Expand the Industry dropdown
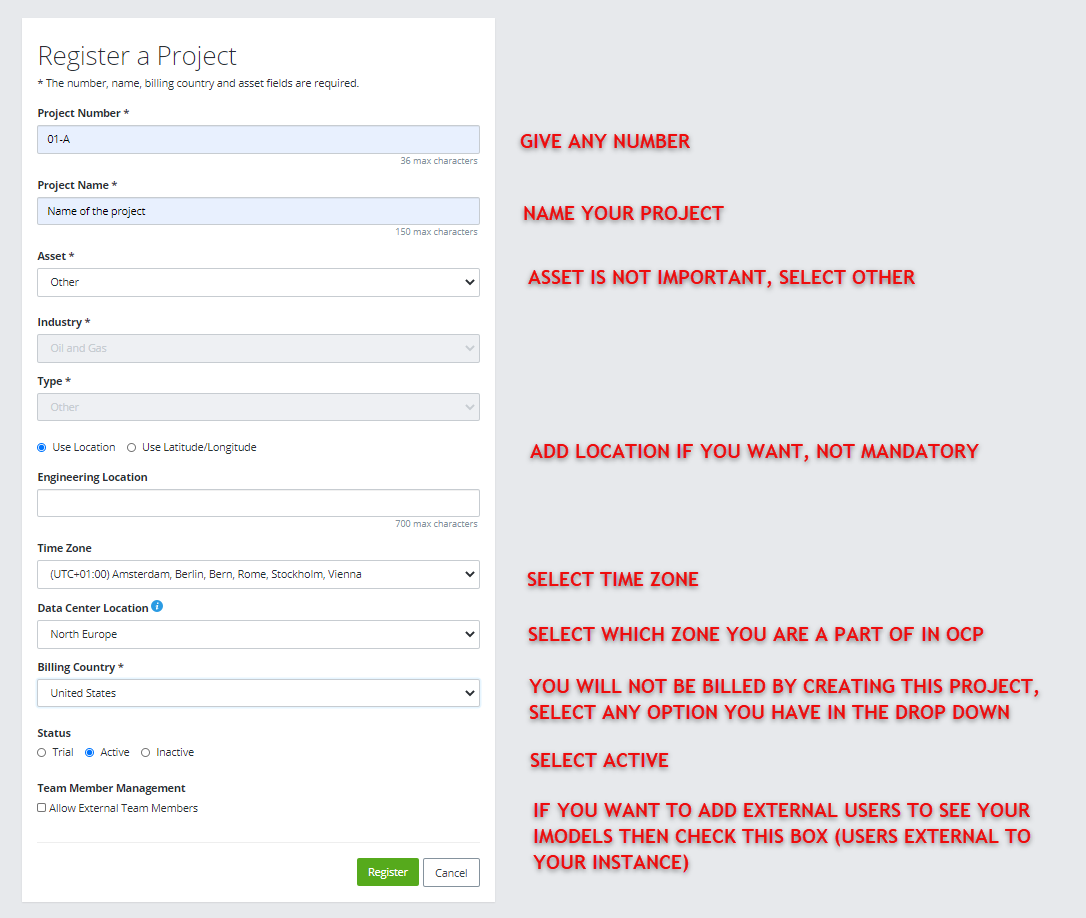Screen dimensions: 1086x918 tap(258, 349)
